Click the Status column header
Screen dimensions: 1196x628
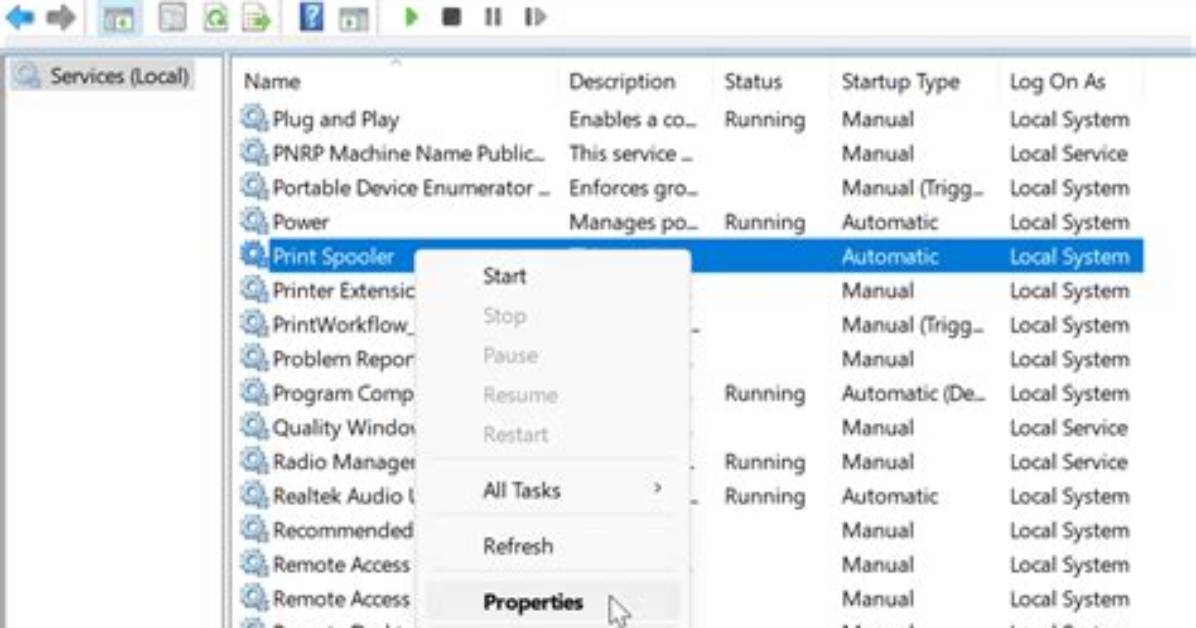753,82
